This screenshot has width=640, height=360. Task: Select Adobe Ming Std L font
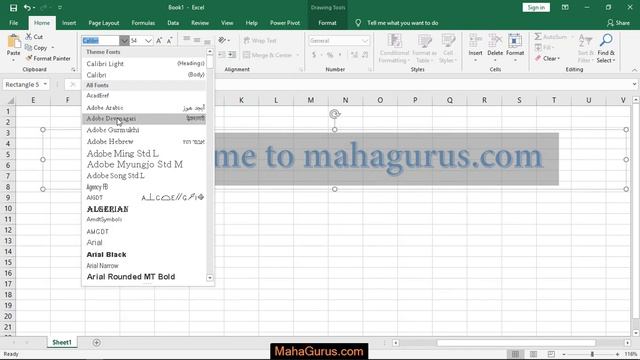(x=145, y=153)
